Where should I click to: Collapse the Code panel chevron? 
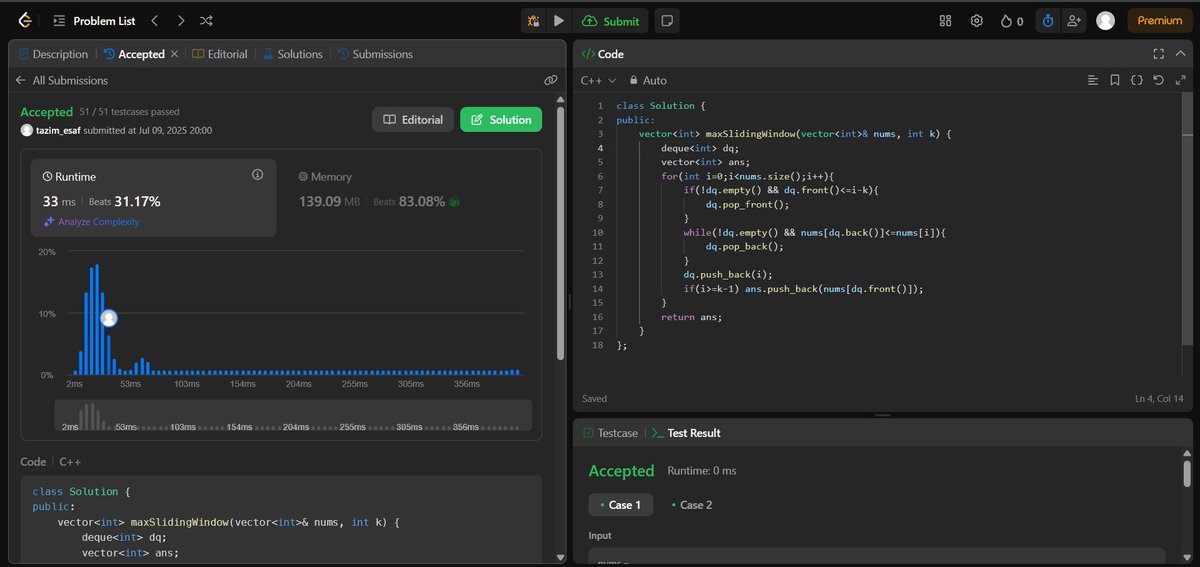pyautogui.click(x=1179, y=54)
